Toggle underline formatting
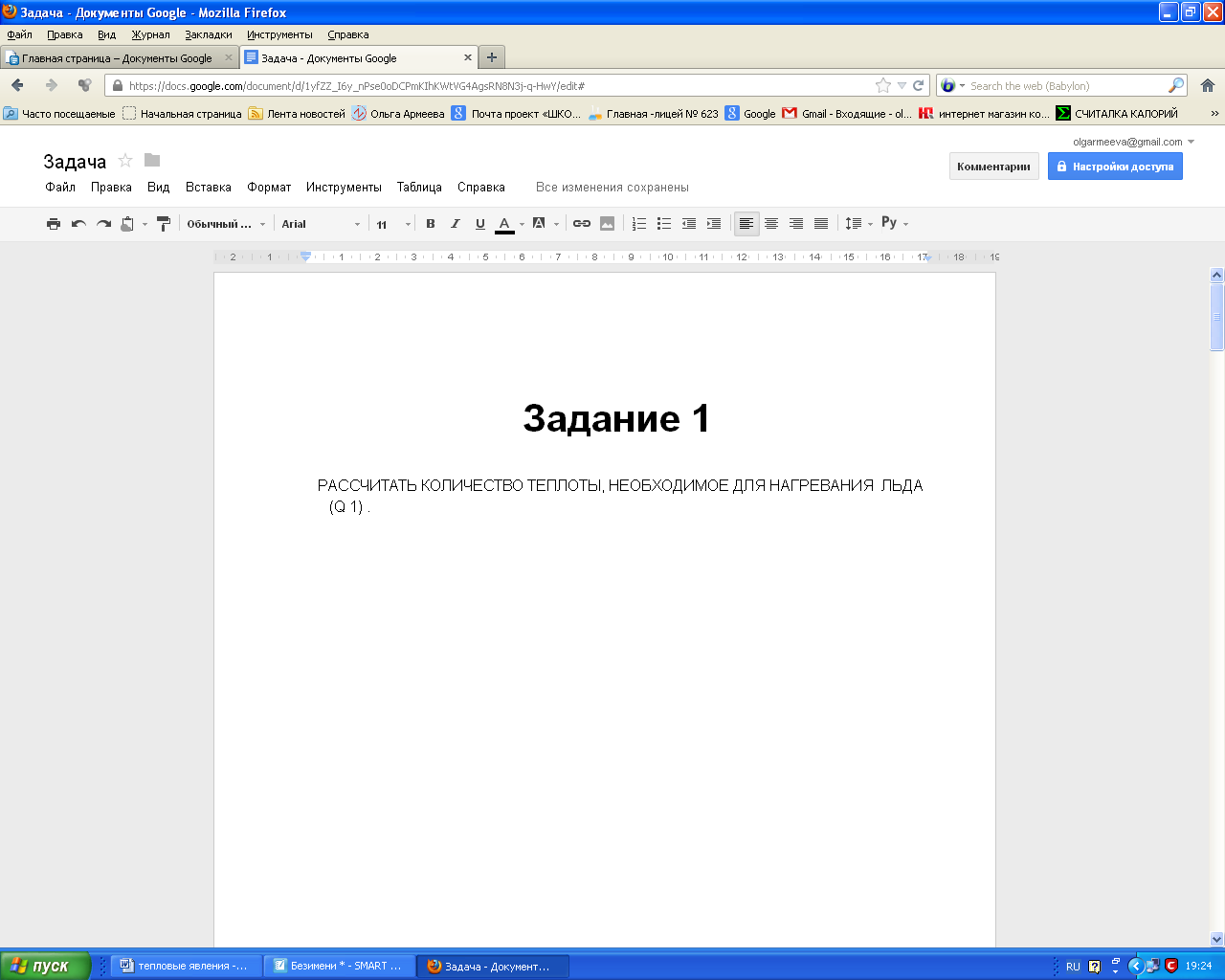Image resolution: width=1225 pixels, height=980 pixels. click(480, 224)
